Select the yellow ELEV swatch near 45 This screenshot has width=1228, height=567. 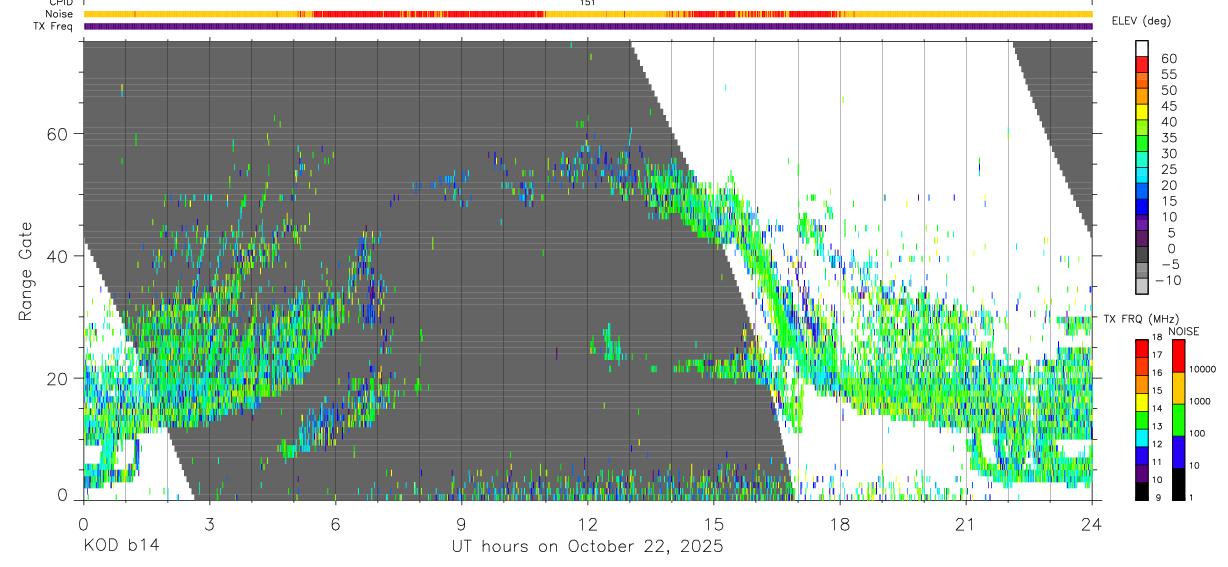point(1142,112)
